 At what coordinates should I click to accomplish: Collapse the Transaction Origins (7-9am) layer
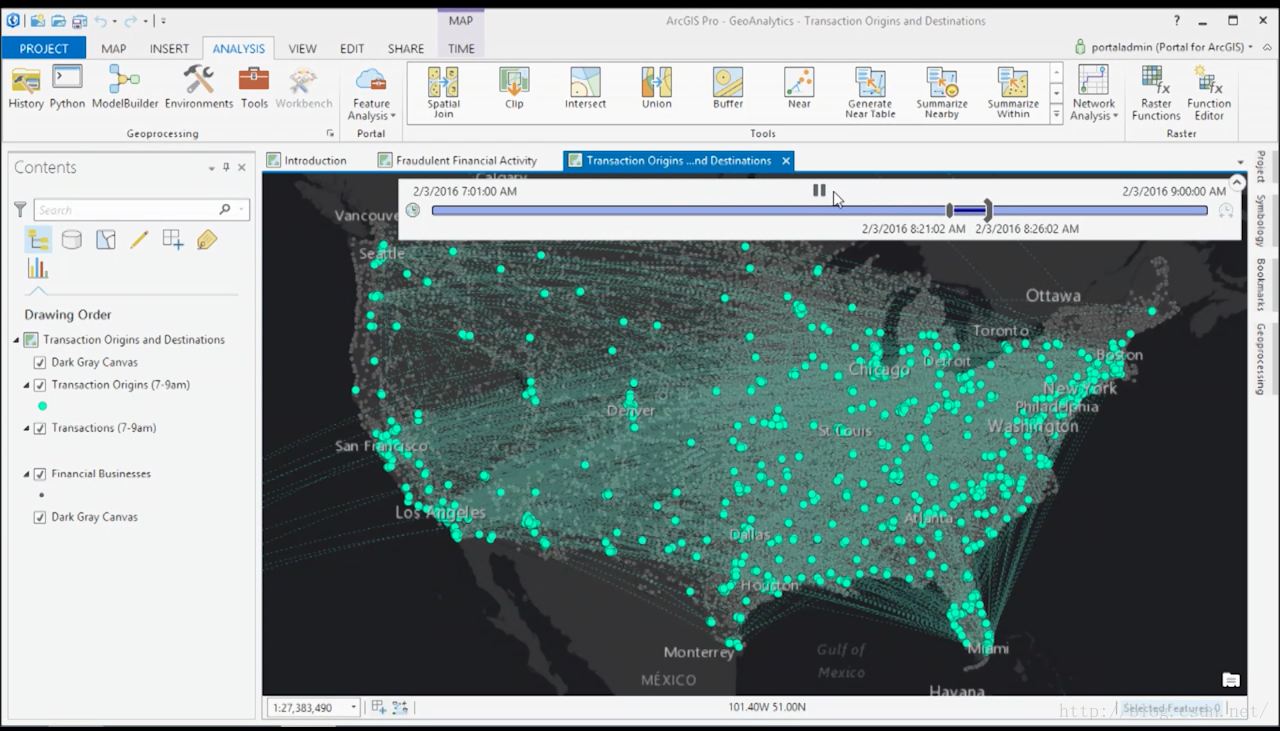[27, 385]
